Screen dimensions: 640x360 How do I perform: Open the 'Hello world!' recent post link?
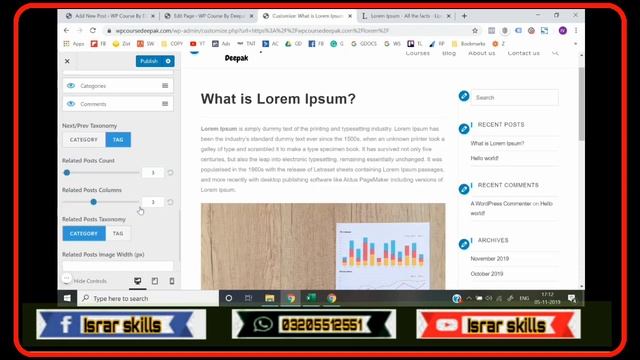484,158
